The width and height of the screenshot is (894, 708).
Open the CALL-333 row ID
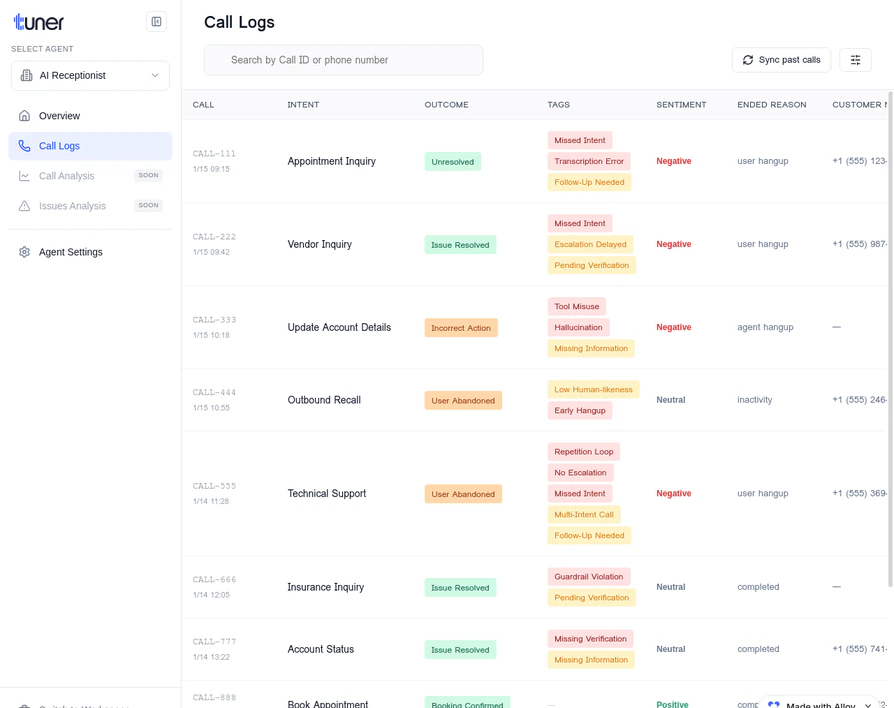[214, 320]
